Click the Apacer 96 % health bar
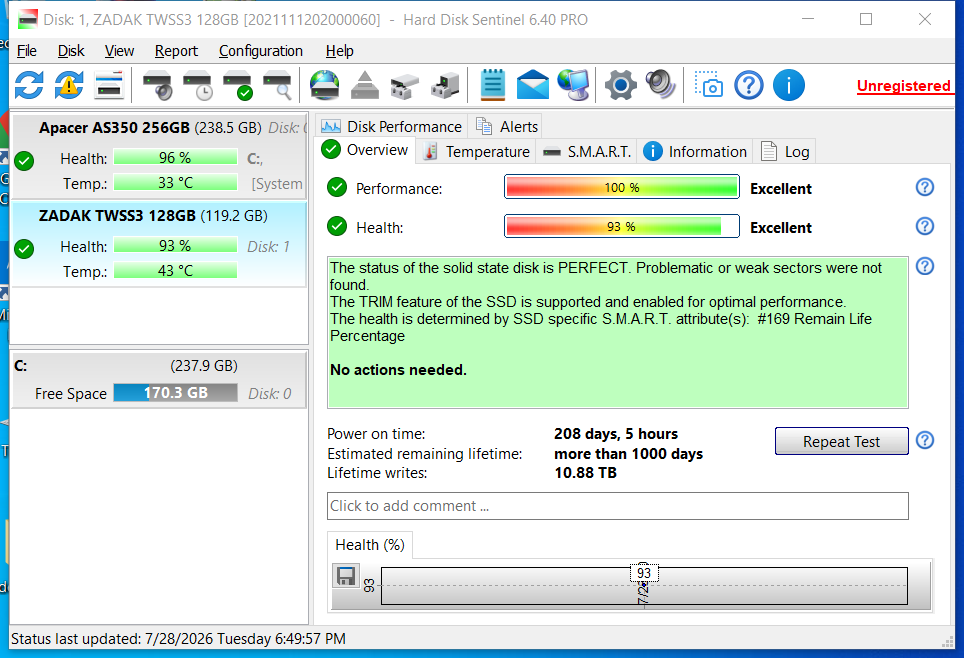964x658 pixels. (175, 157)
